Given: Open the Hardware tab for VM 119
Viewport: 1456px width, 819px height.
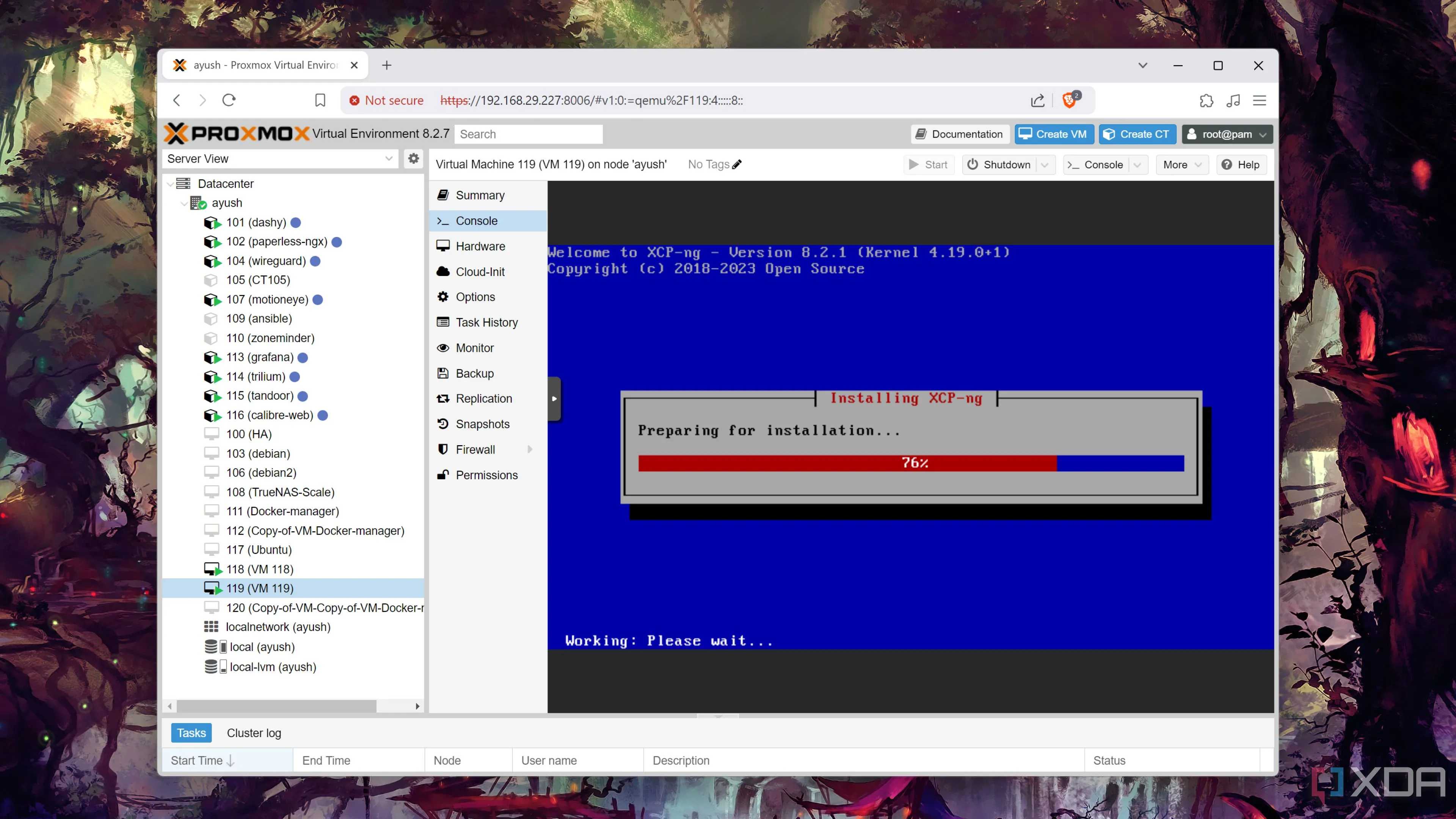Looking at the screenshot, I should (480, 246).
